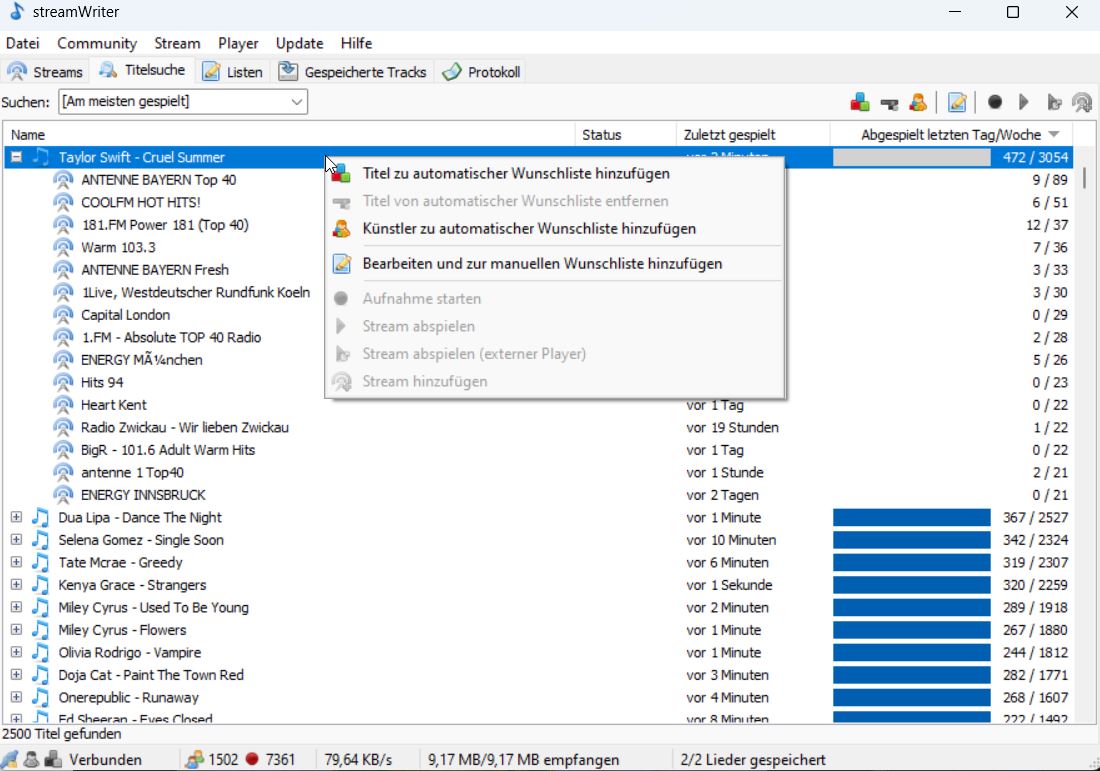This screenshot has width=1100, height=771.
Task: Open the Community menu
Action: (97, 43)
